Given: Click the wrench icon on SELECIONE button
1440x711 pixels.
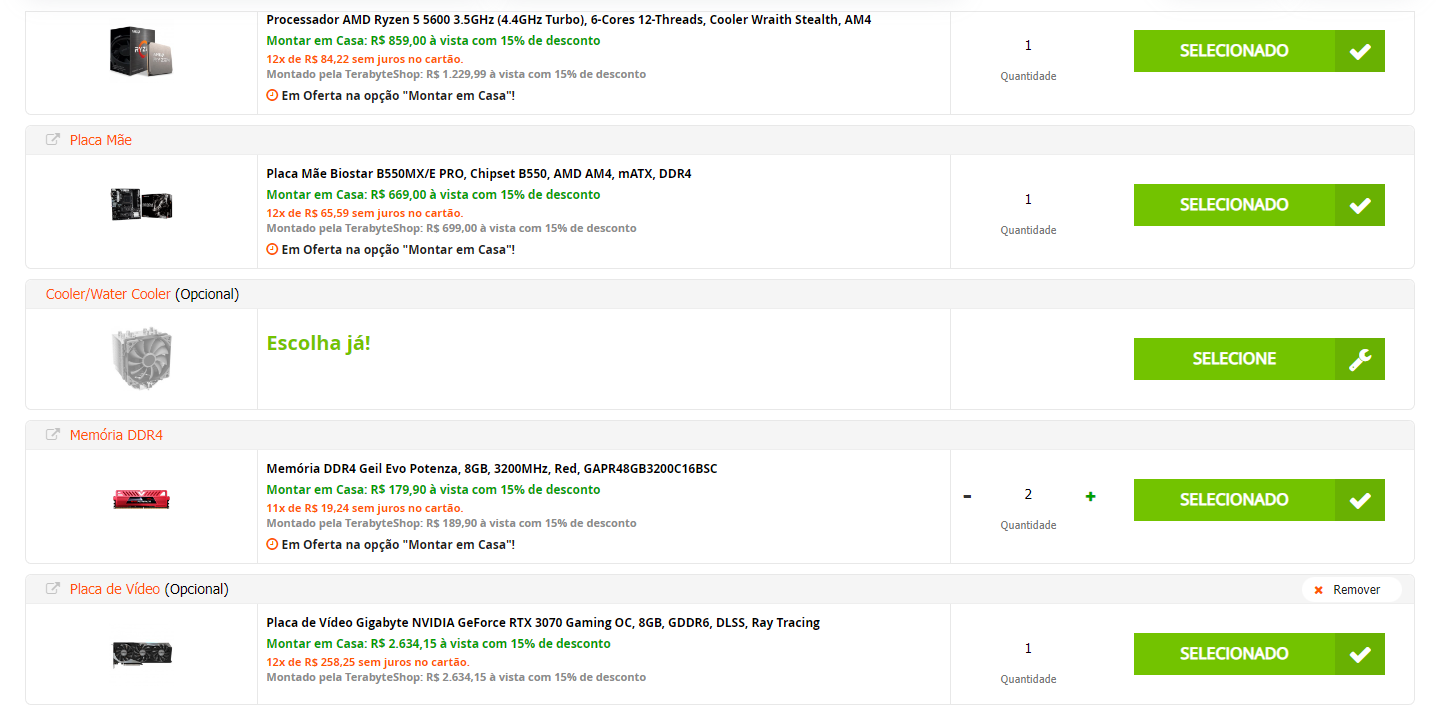Looking at the screenshot, I should 1360,359.
